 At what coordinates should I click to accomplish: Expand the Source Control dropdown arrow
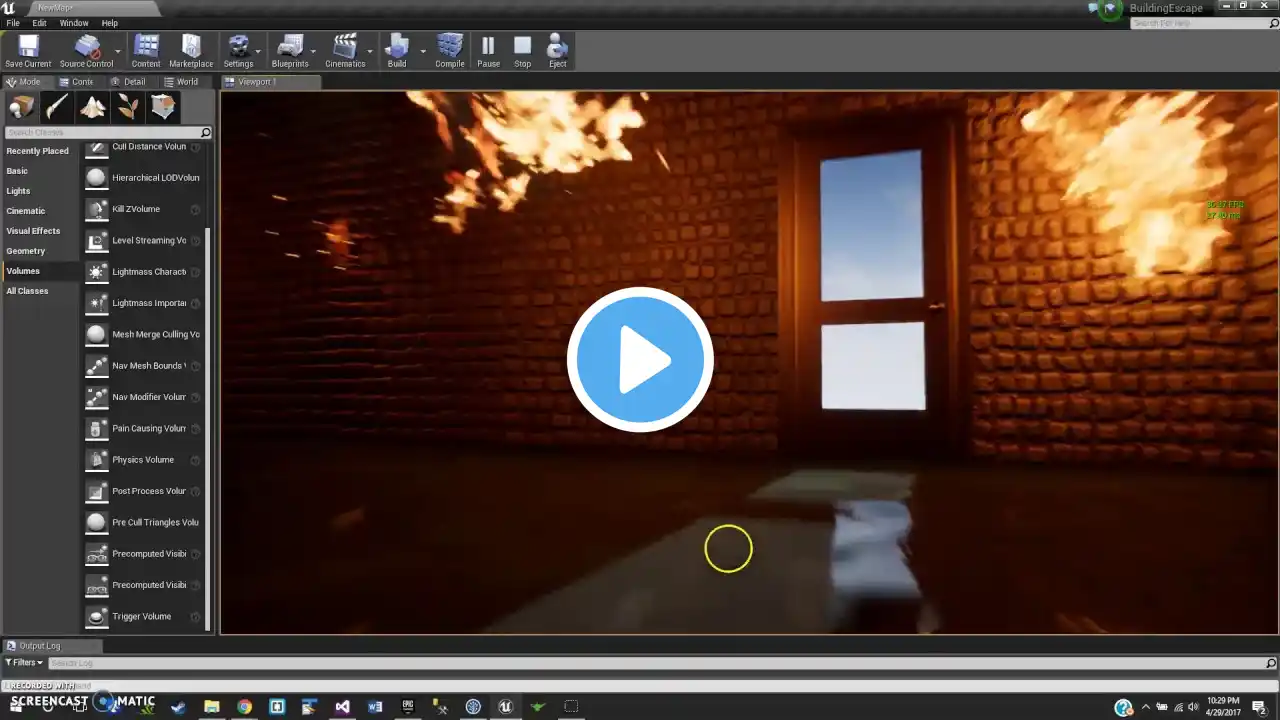(118, 50)
